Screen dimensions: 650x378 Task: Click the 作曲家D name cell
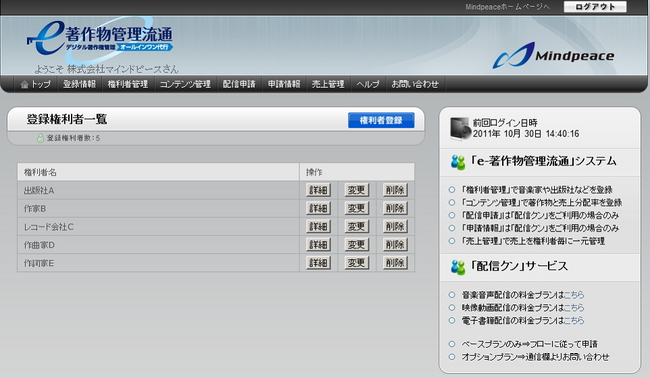(158, 245)
